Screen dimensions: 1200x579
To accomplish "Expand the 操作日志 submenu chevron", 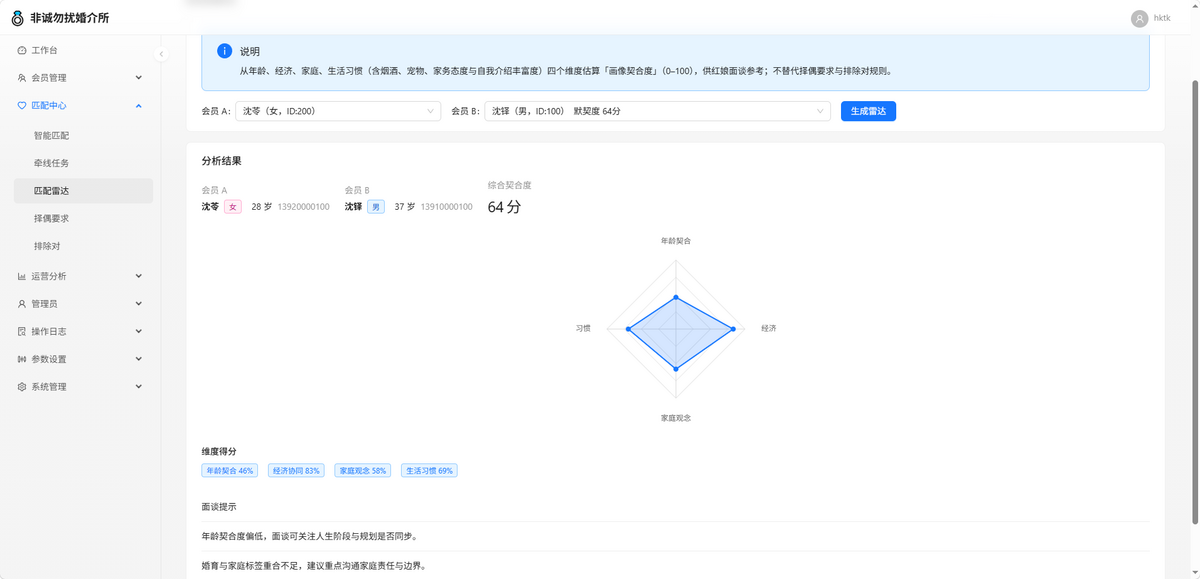I will [x=139, y=331].
